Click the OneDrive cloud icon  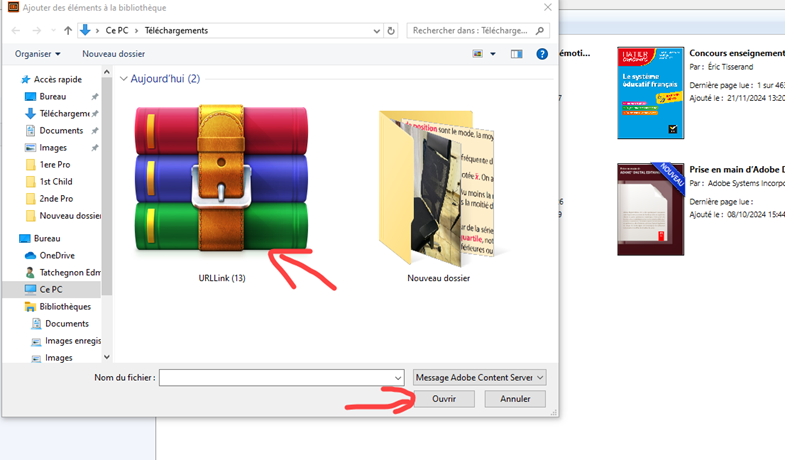(x=30, y=255)
